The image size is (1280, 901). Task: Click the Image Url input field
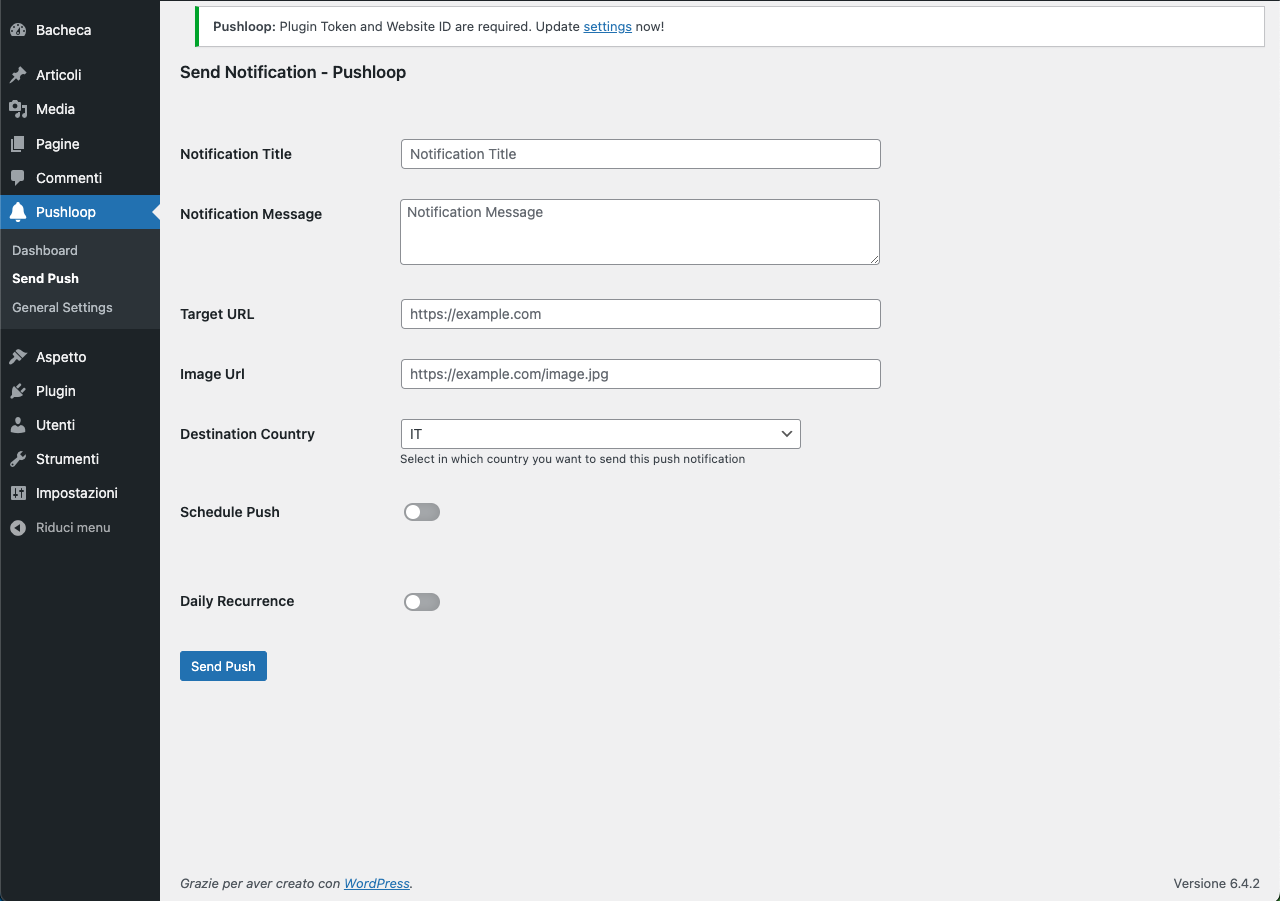pyautogui.click(x=640, y=374)
